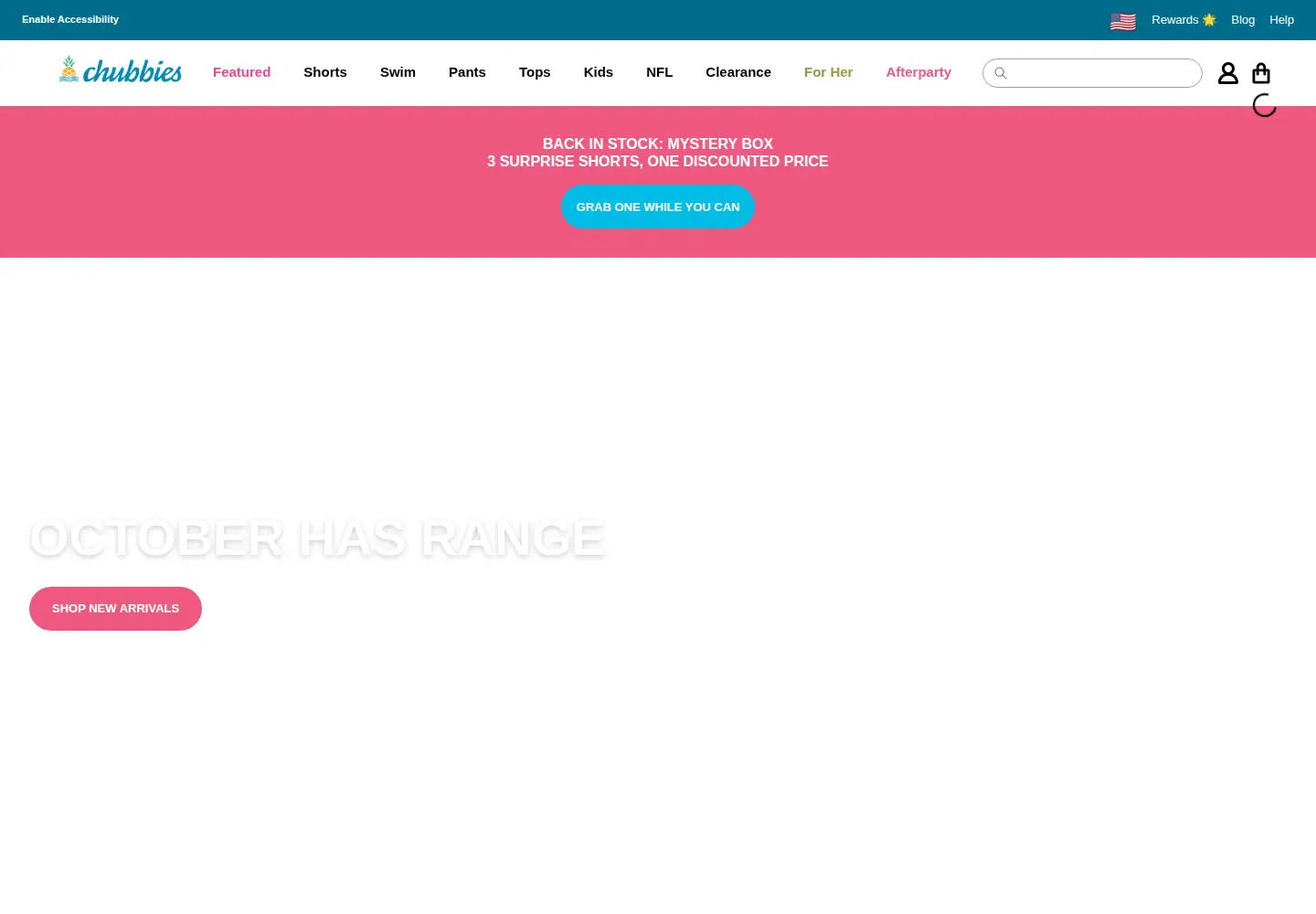Click the Chubbies pineapple logo
This screenshot has width=1316, height=914.
pos(121,70)
